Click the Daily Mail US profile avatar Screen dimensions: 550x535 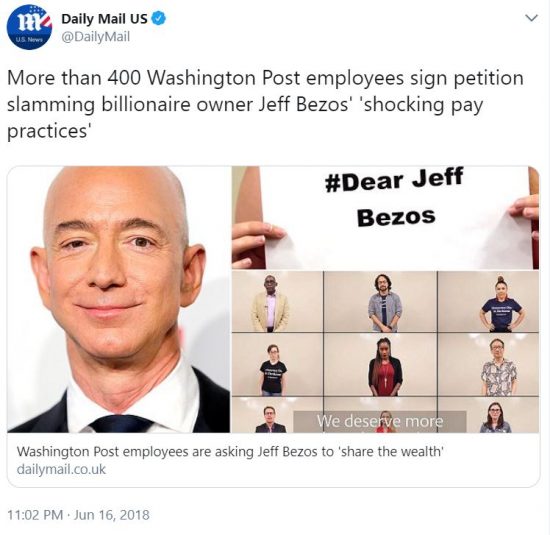[29, 27]
